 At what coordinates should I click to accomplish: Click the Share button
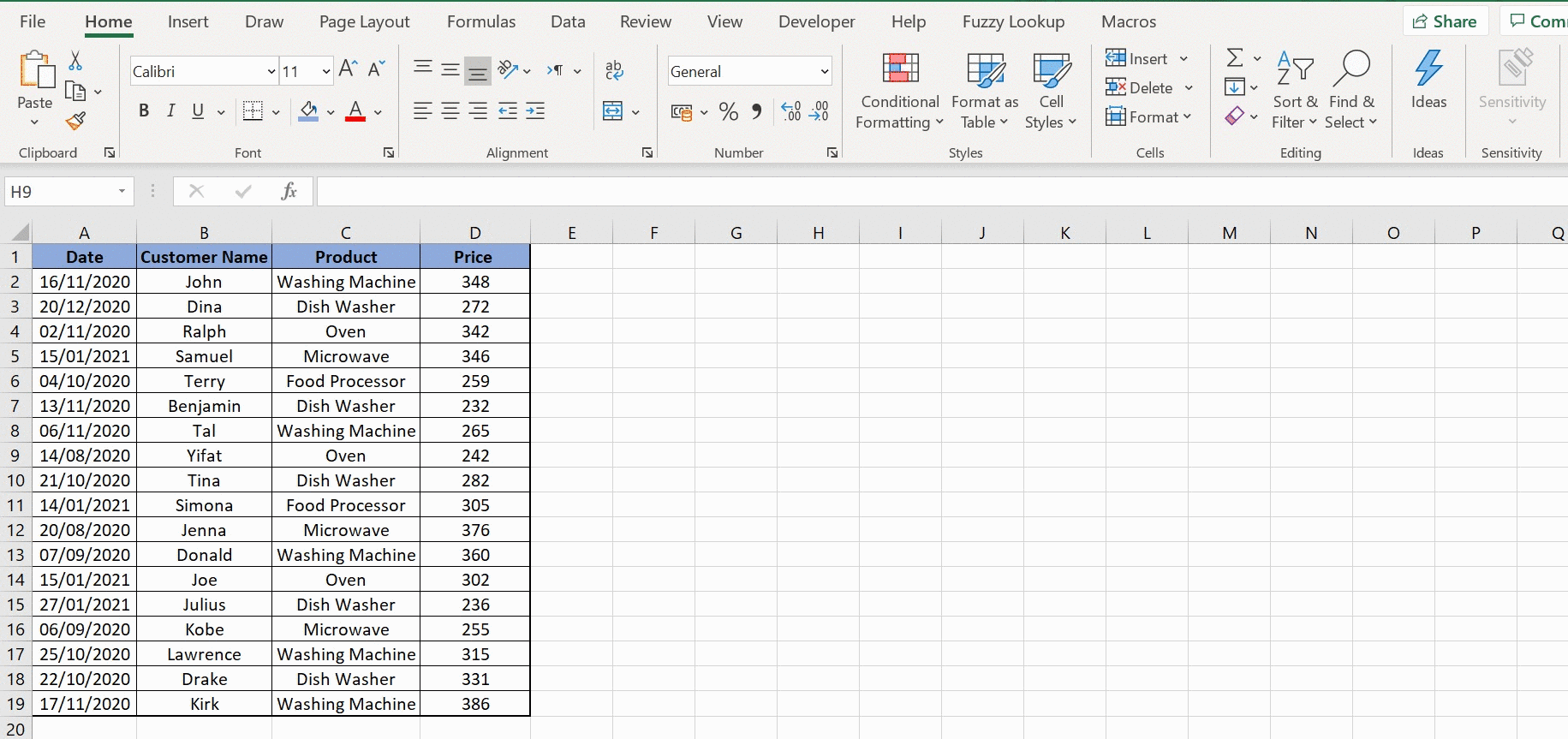point(1445,21)
